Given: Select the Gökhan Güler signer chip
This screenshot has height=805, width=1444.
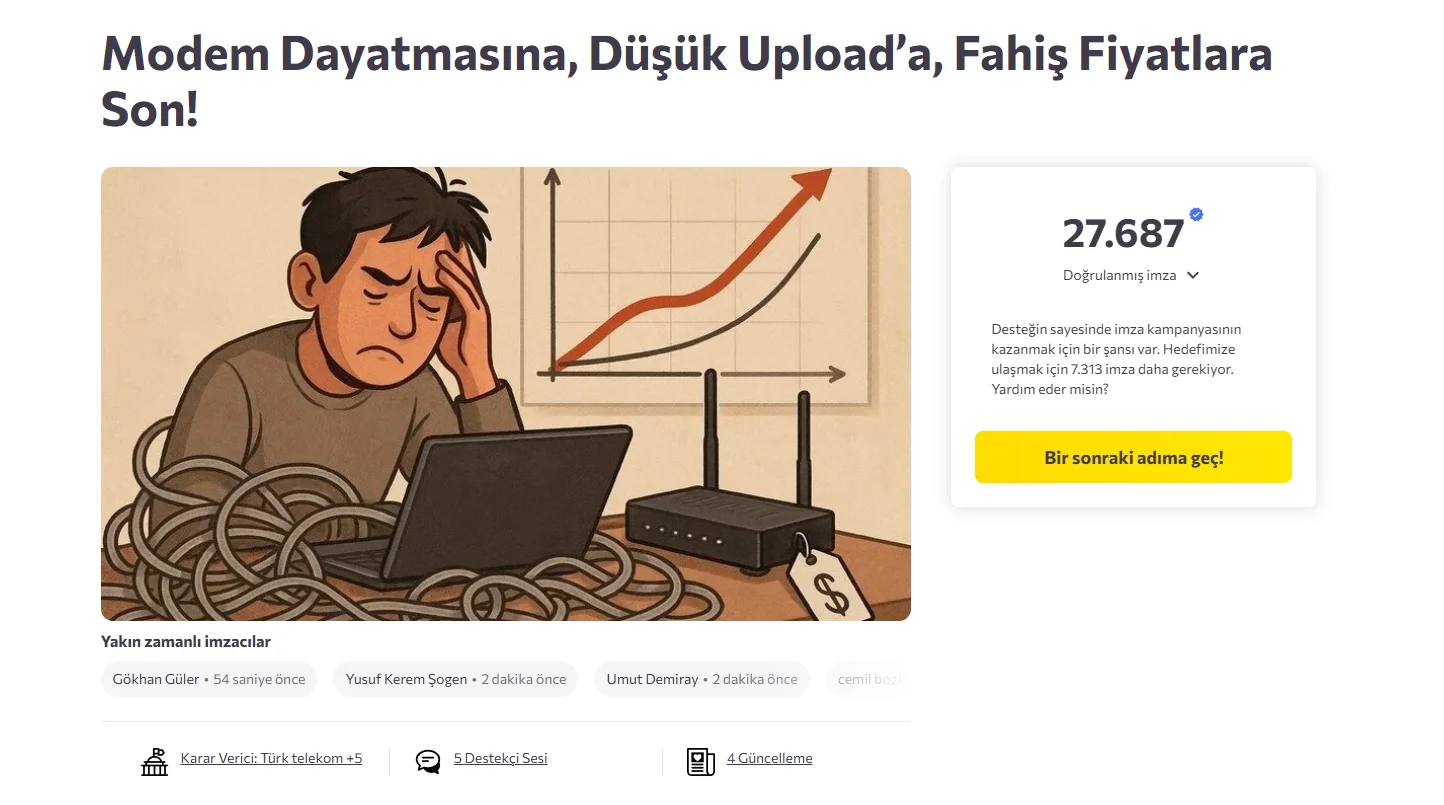Looking at the screenshot, I should [x=209, y=679].
